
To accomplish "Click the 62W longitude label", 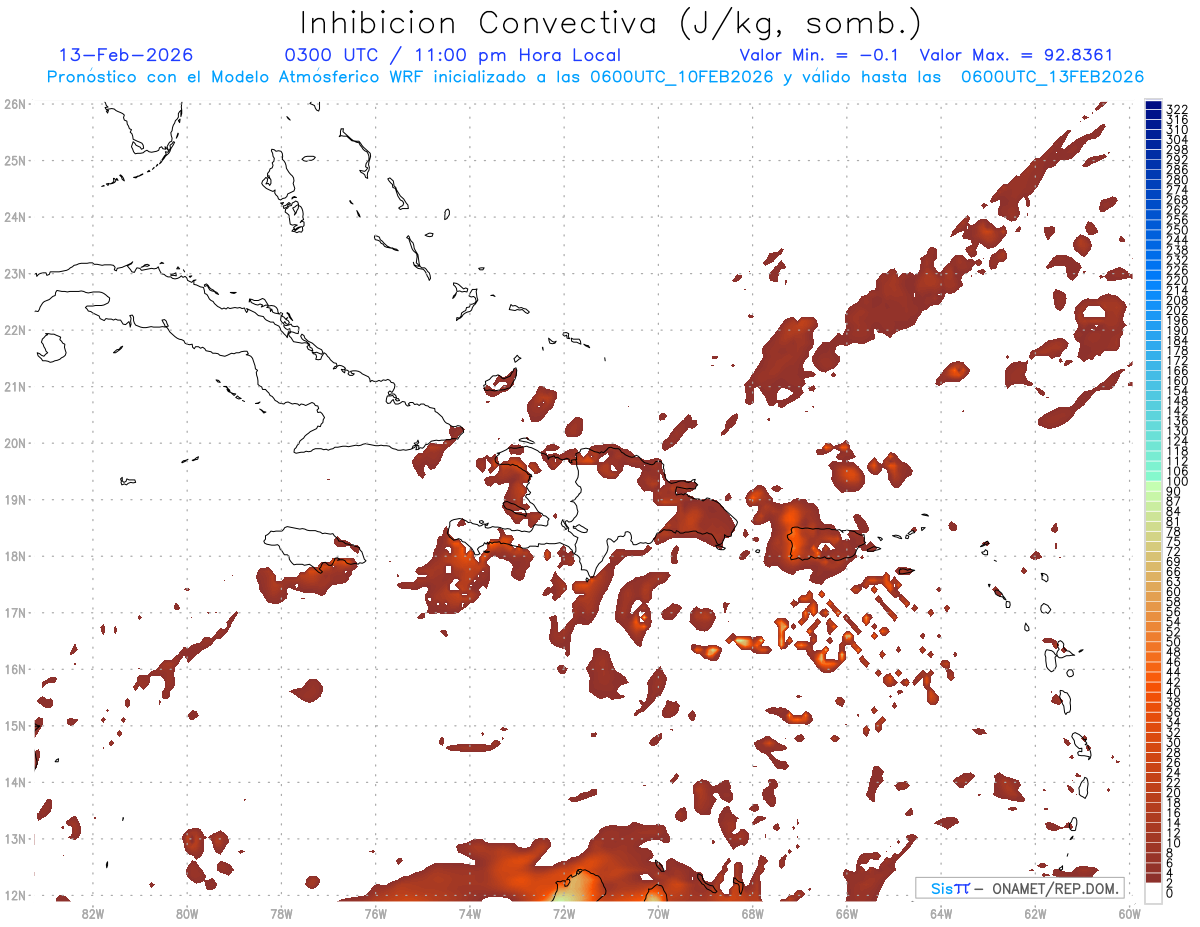I will point(1036,913).
